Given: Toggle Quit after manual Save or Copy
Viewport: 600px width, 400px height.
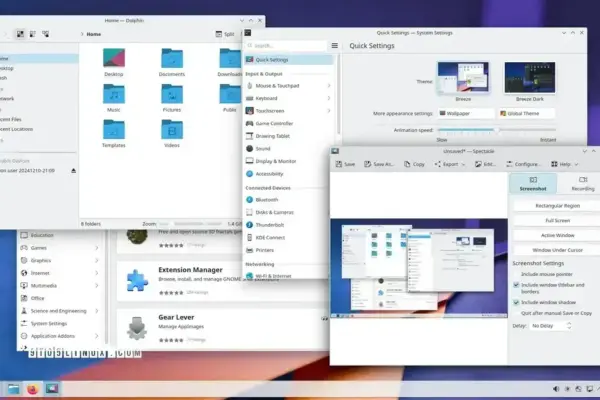Looking at the screenshot, I should click(x=516, y=313).
